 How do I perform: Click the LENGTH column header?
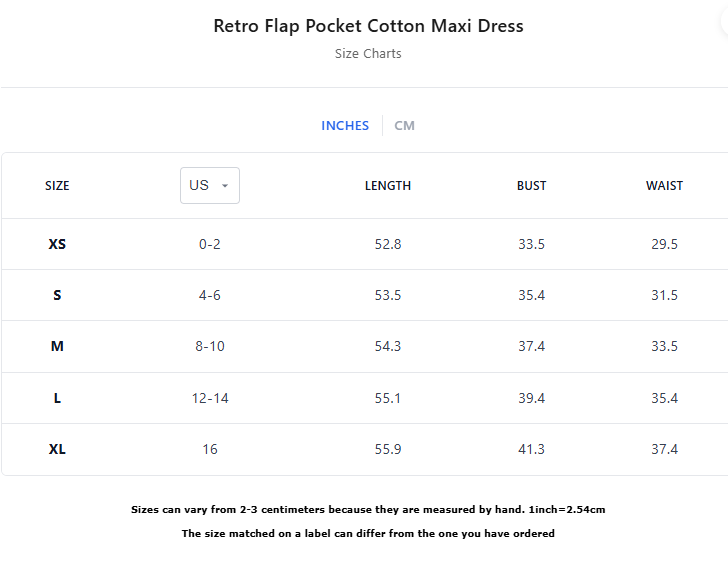coord(388,186)
